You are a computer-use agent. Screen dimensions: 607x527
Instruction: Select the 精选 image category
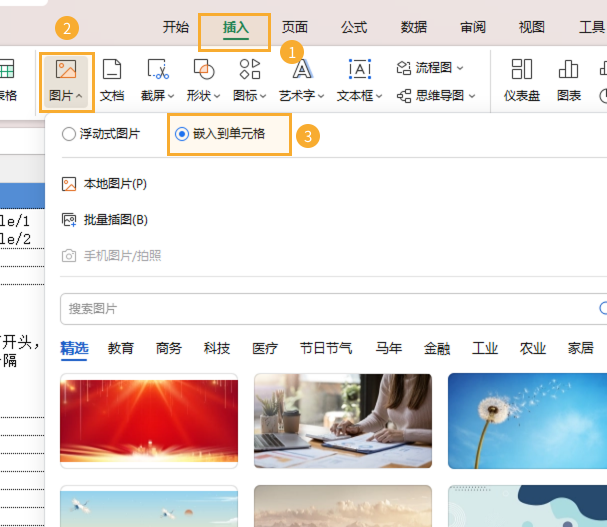coord(74,348)
